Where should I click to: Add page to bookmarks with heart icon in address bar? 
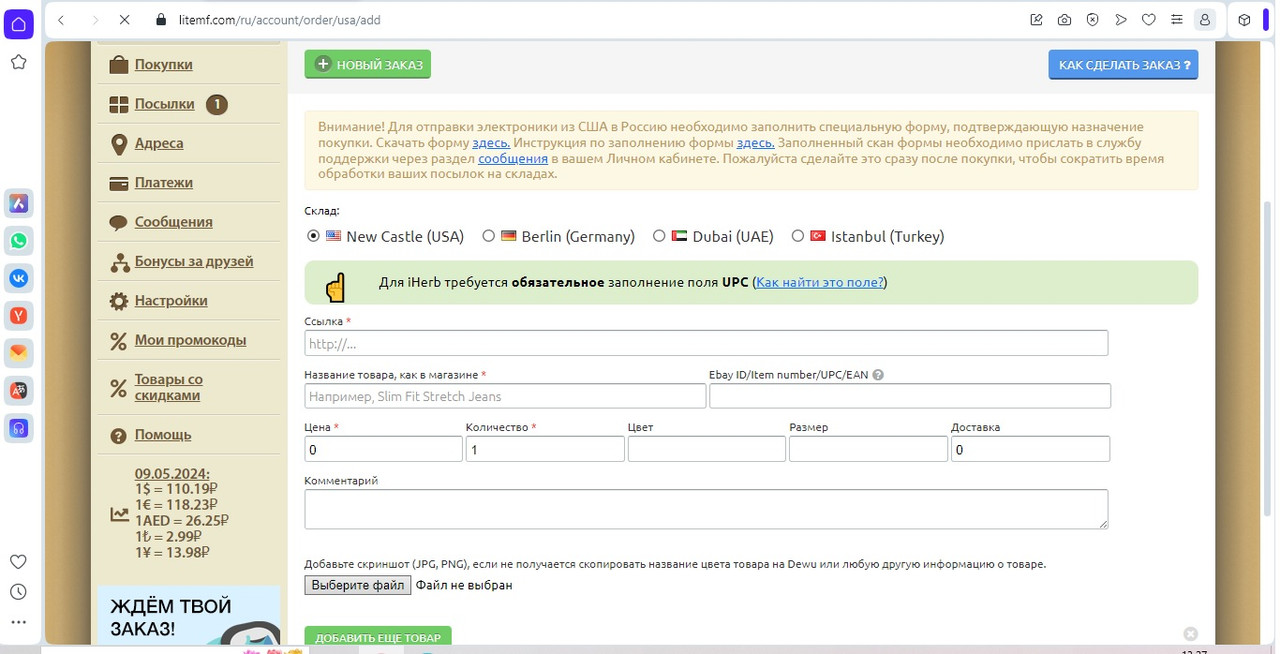(x=1149, y=20)
